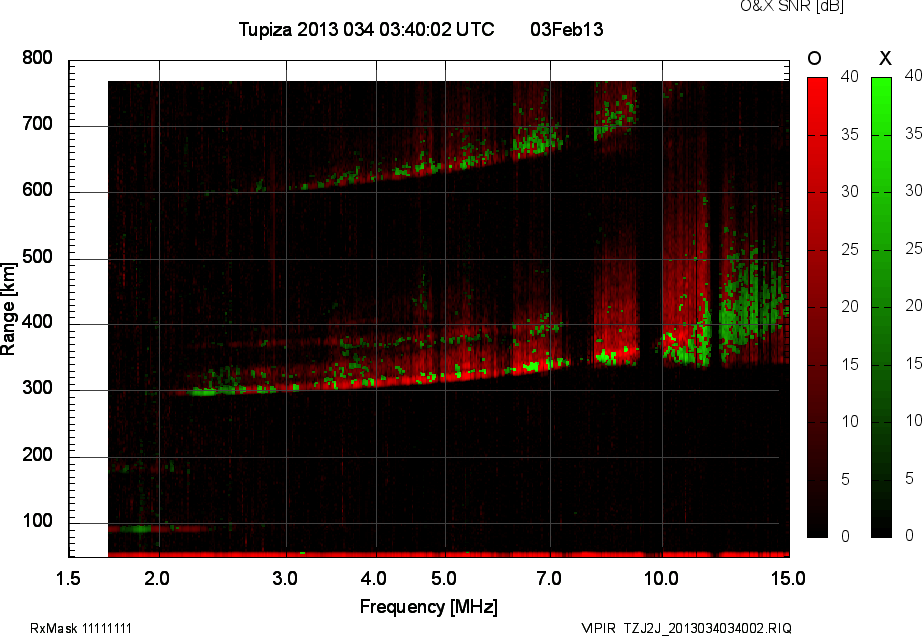Viewport: 922px width, 636px height.
Task: Click the 'O&X SNR [dB]' colorbar heading
Action: (791, 6)
